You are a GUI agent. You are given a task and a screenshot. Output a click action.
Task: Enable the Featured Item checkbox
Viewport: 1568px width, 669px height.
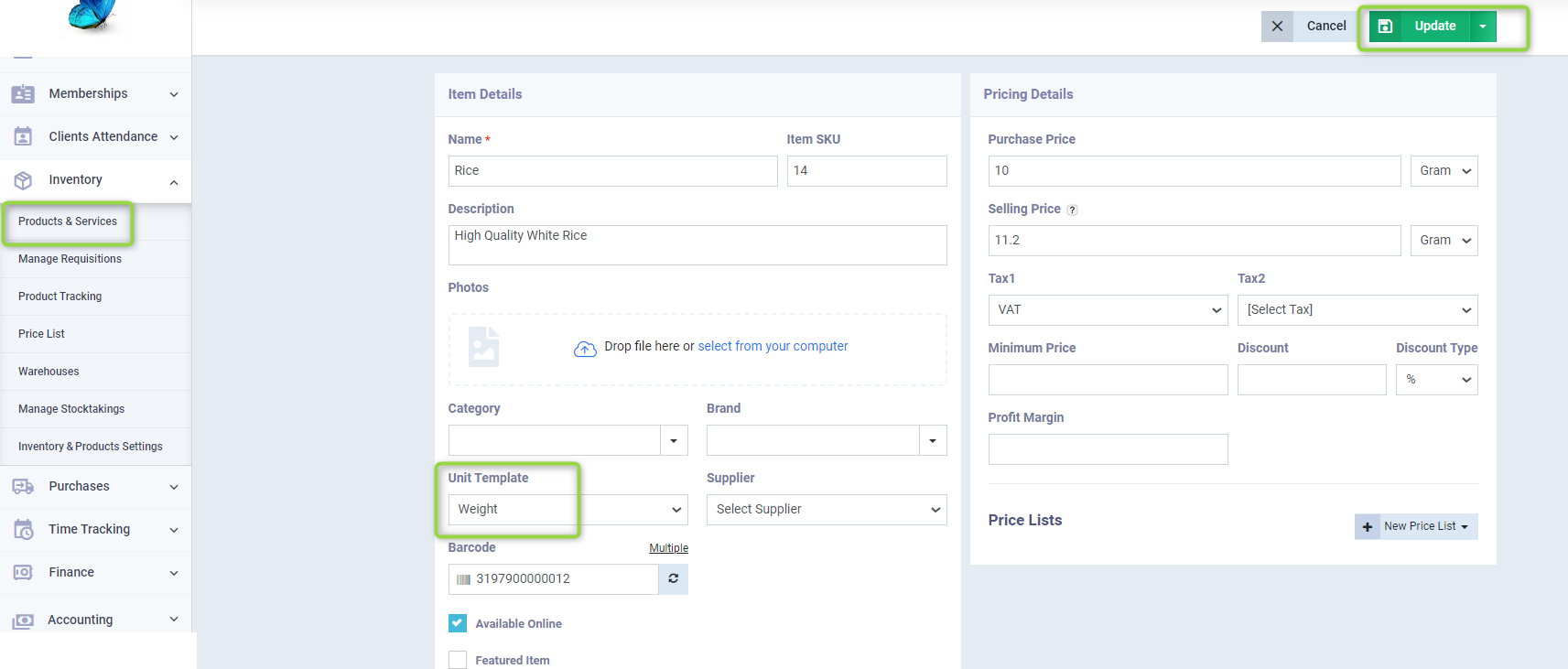click(458, 660)
